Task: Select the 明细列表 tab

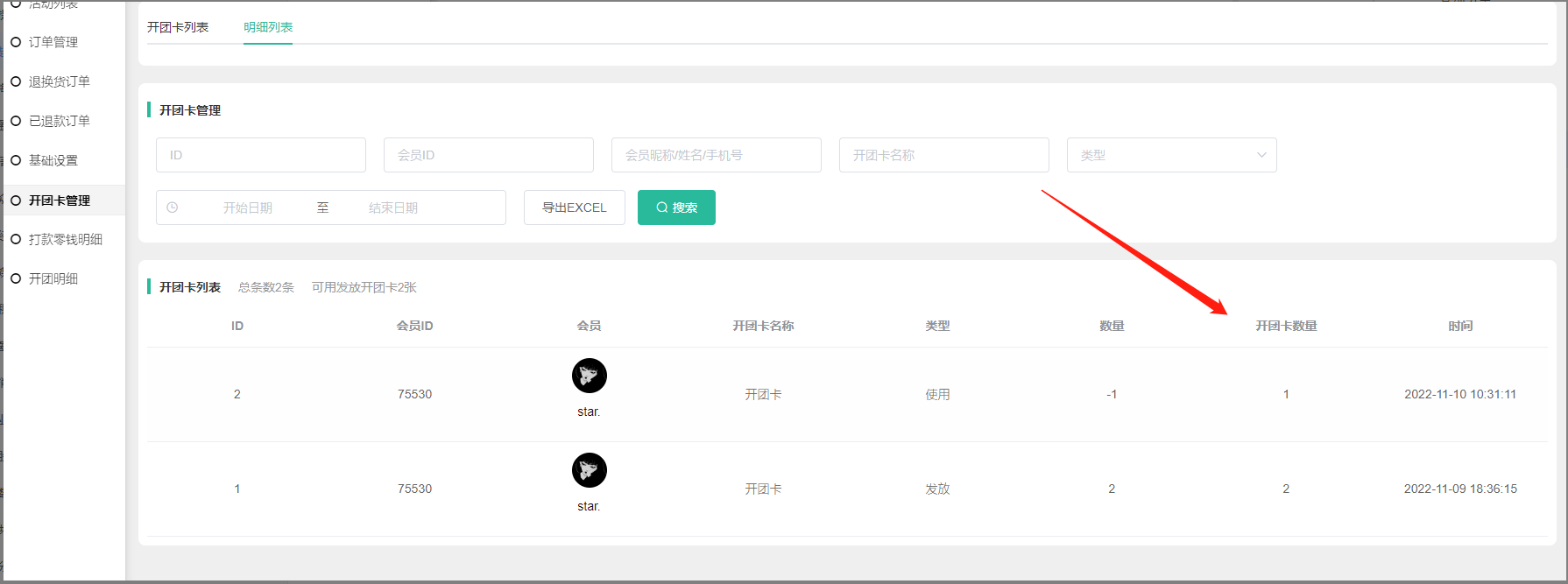Action: [x=268, y=27]
